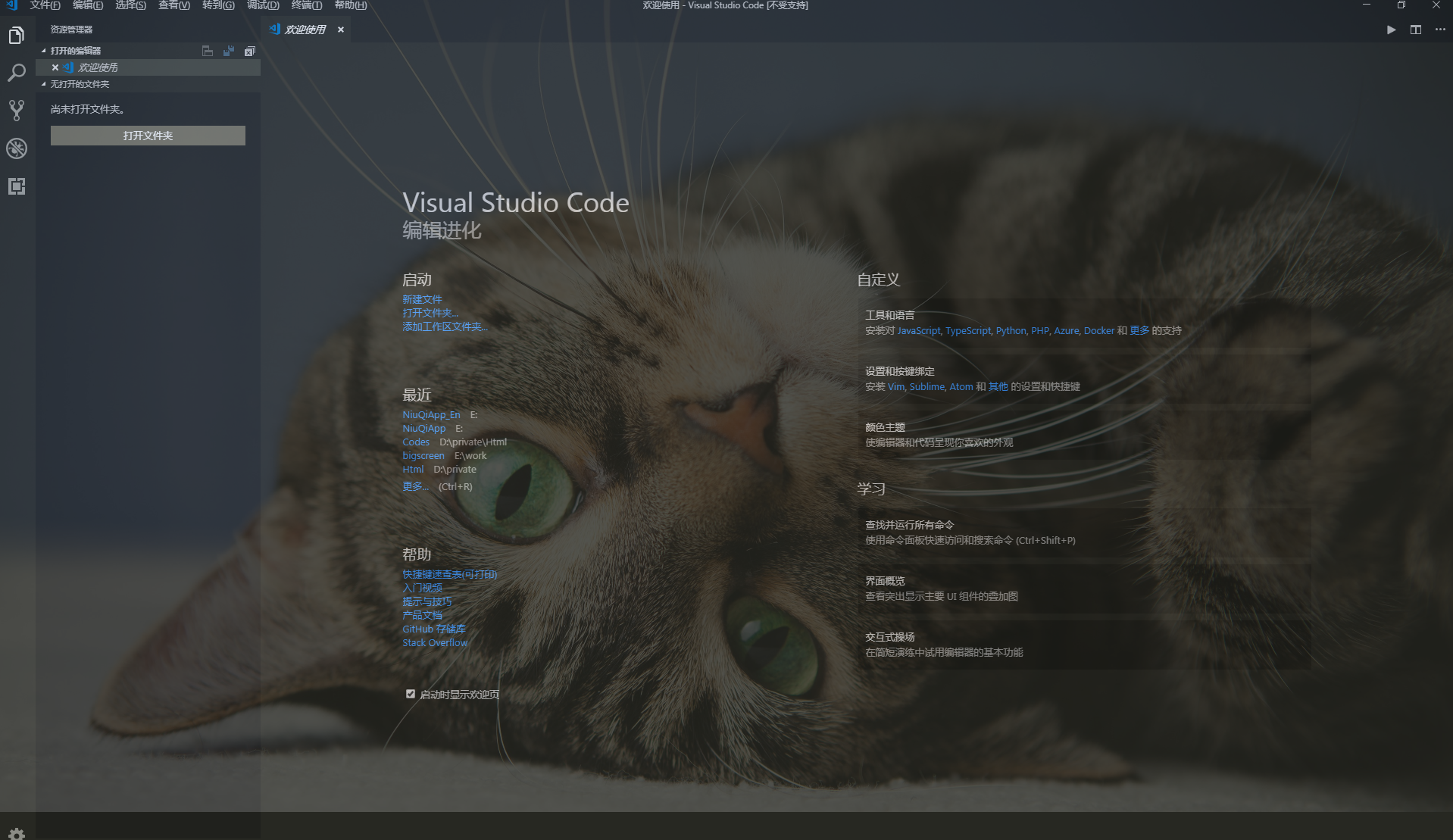Open 快捷键速查表(可打印) link

449,574
